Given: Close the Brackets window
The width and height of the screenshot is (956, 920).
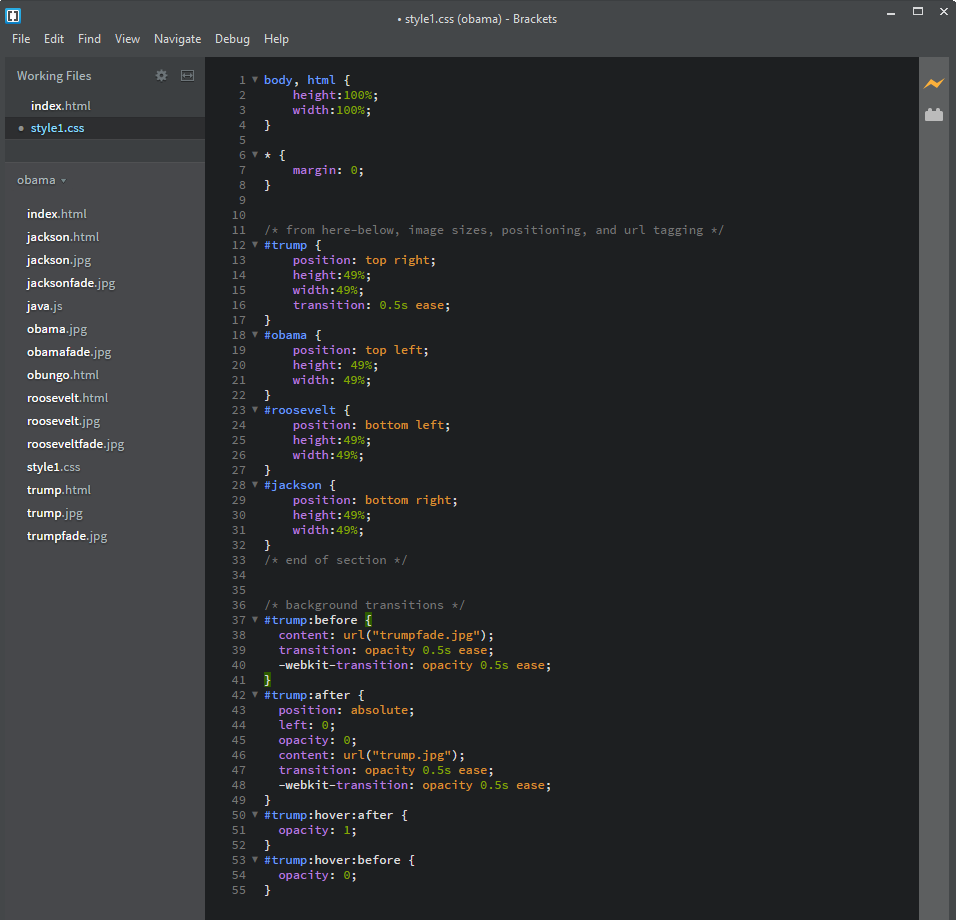Looking at the screenshot, I should tap(944, 11).
